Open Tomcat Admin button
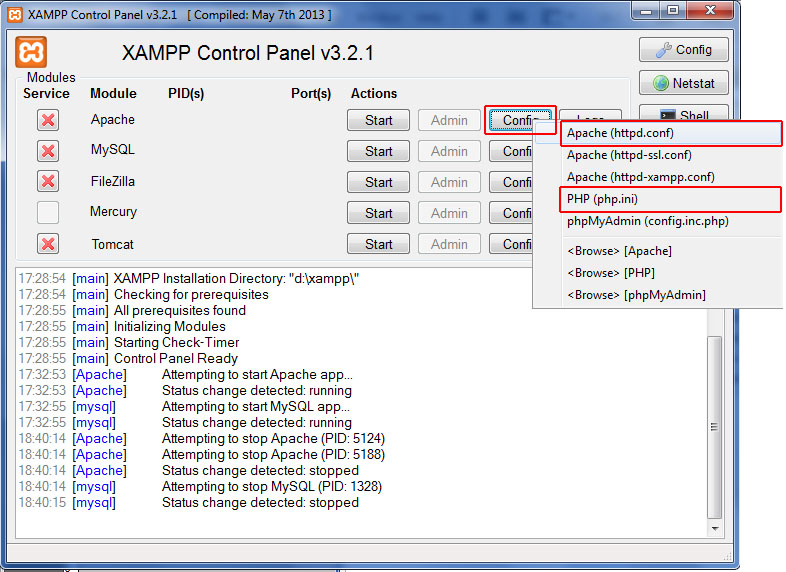786x572 pixels. point(449,244)
